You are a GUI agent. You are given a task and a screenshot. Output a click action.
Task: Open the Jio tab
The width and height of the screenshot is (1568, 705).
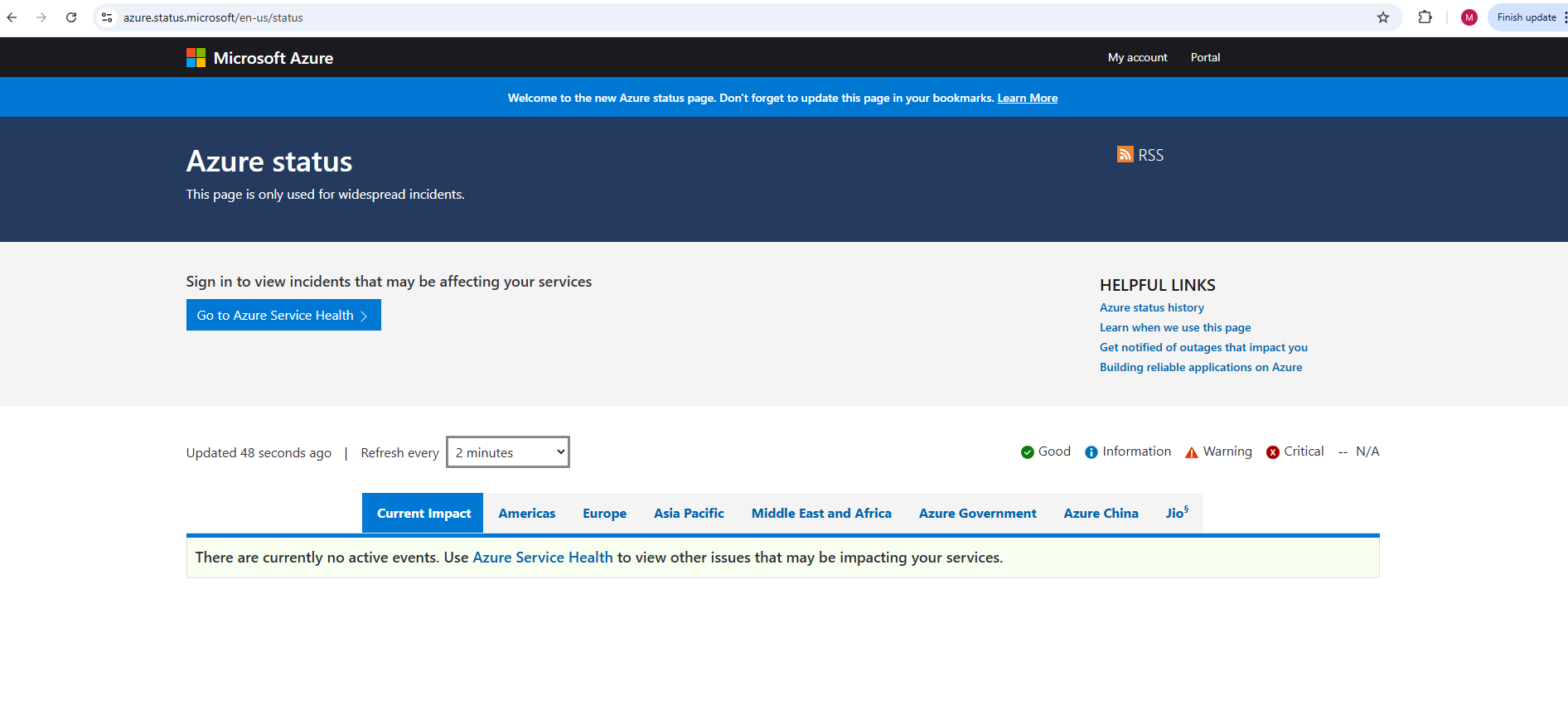tap(1177, 514)
